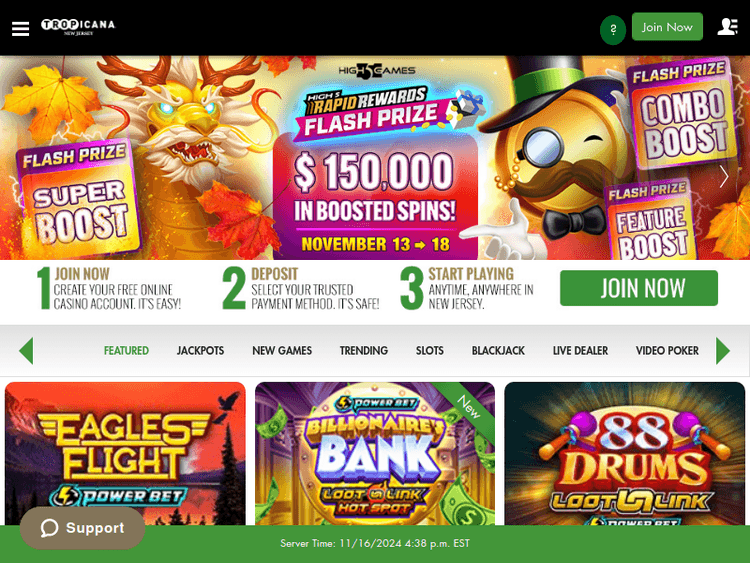Open the green help question mark icon

(x=613, y=30)
